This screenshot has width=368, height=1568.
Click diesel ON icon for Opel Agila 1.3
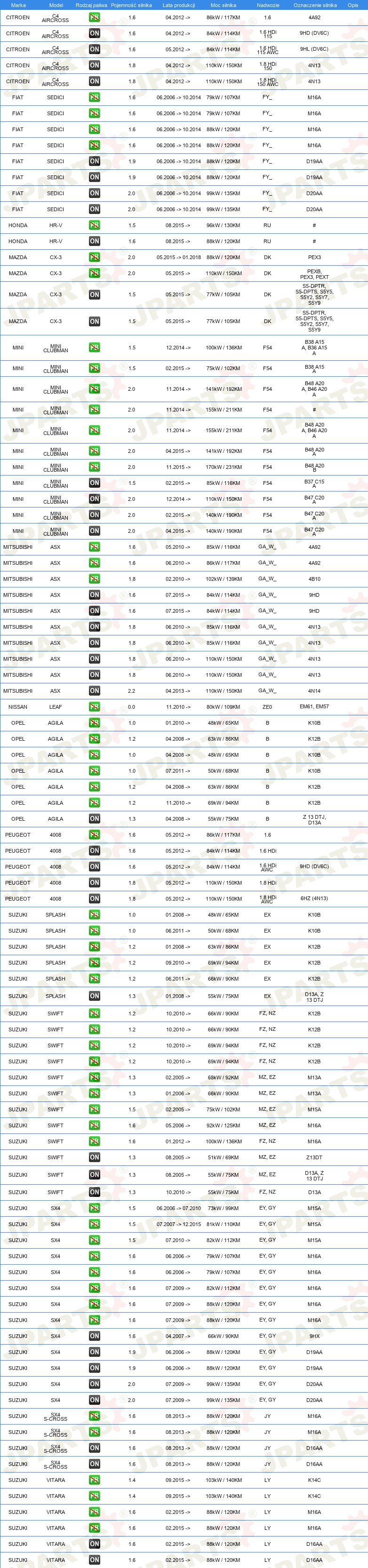click(x=95, y=819)
